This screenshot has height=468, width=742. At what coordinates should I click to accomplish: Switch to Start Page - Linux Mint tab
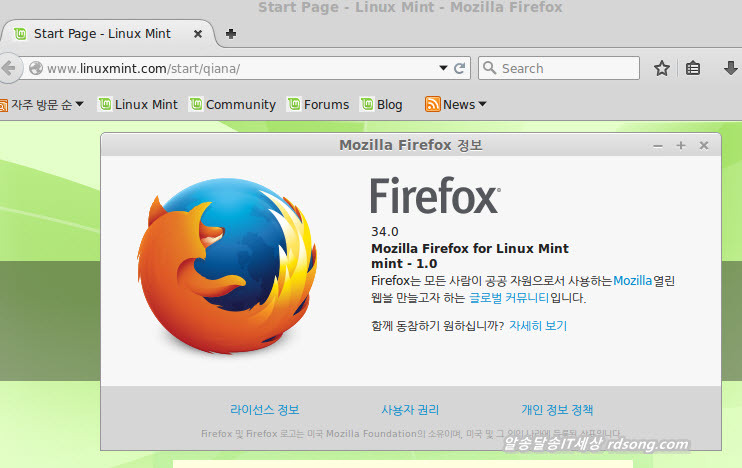tap(108, 33)
